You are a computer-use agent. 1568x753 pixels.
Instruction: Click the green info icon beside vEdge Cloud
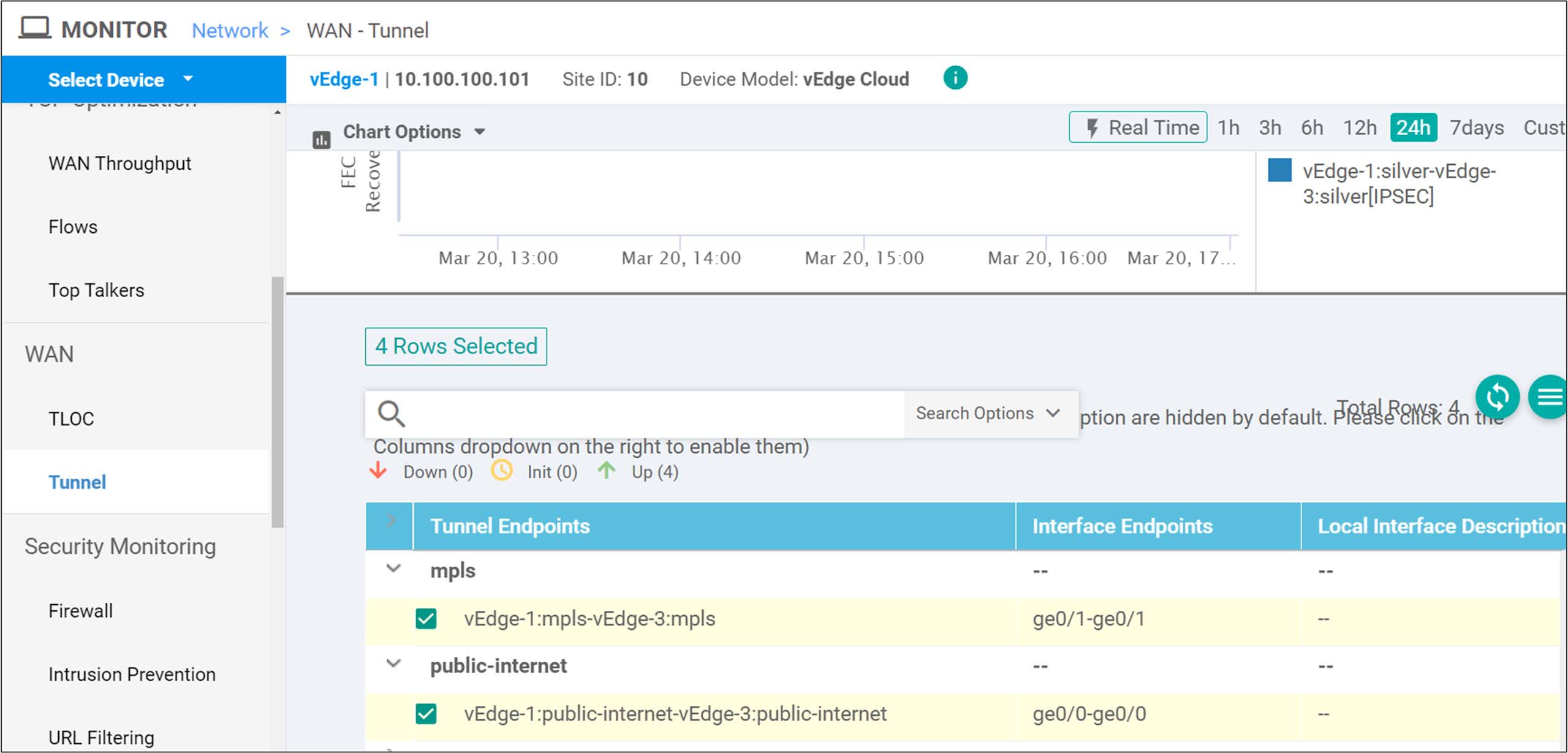[x=954, y=78]
